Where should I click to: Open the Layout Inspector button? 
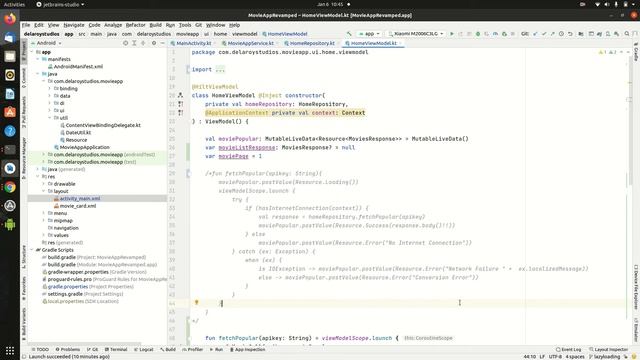tap(608, 350)
